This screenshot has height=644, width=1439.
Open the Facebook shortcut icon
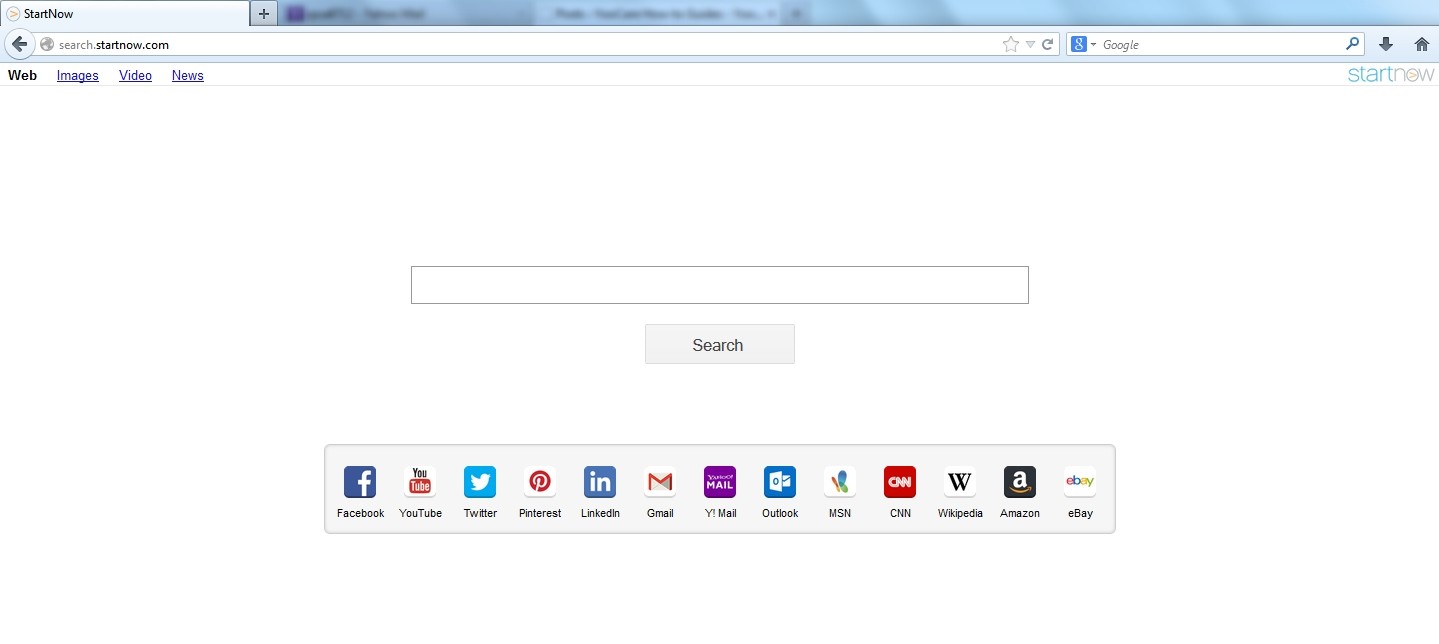(x=360, y=482)
